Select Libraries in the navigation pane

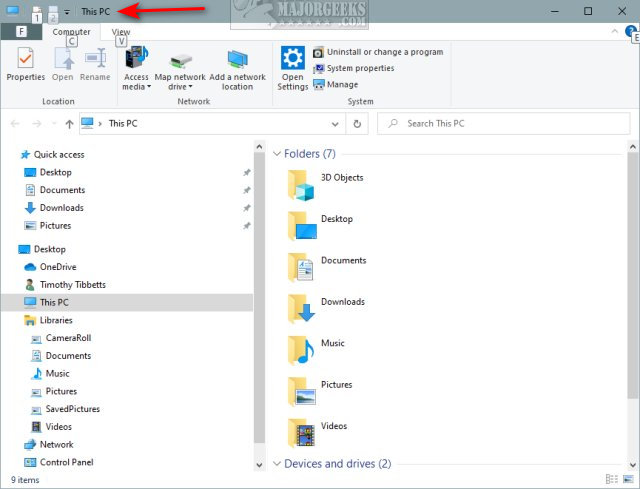coord(56,320)
